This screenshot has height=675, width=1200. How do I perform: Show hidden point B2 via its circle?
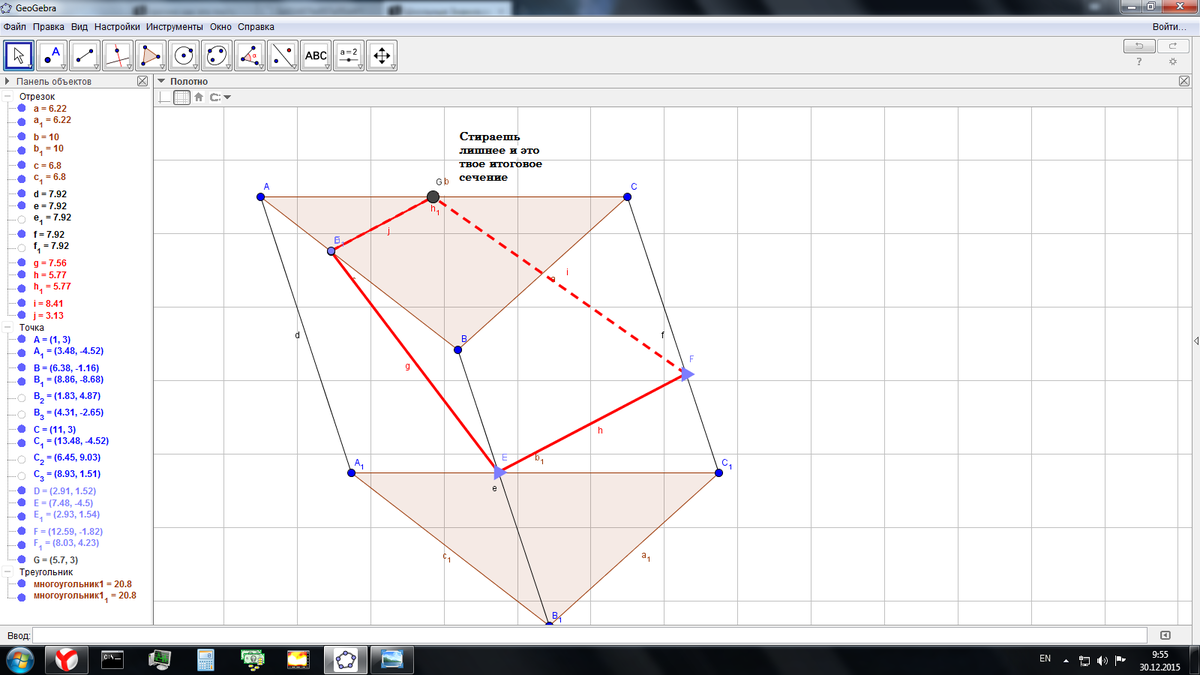click(22, 396)
